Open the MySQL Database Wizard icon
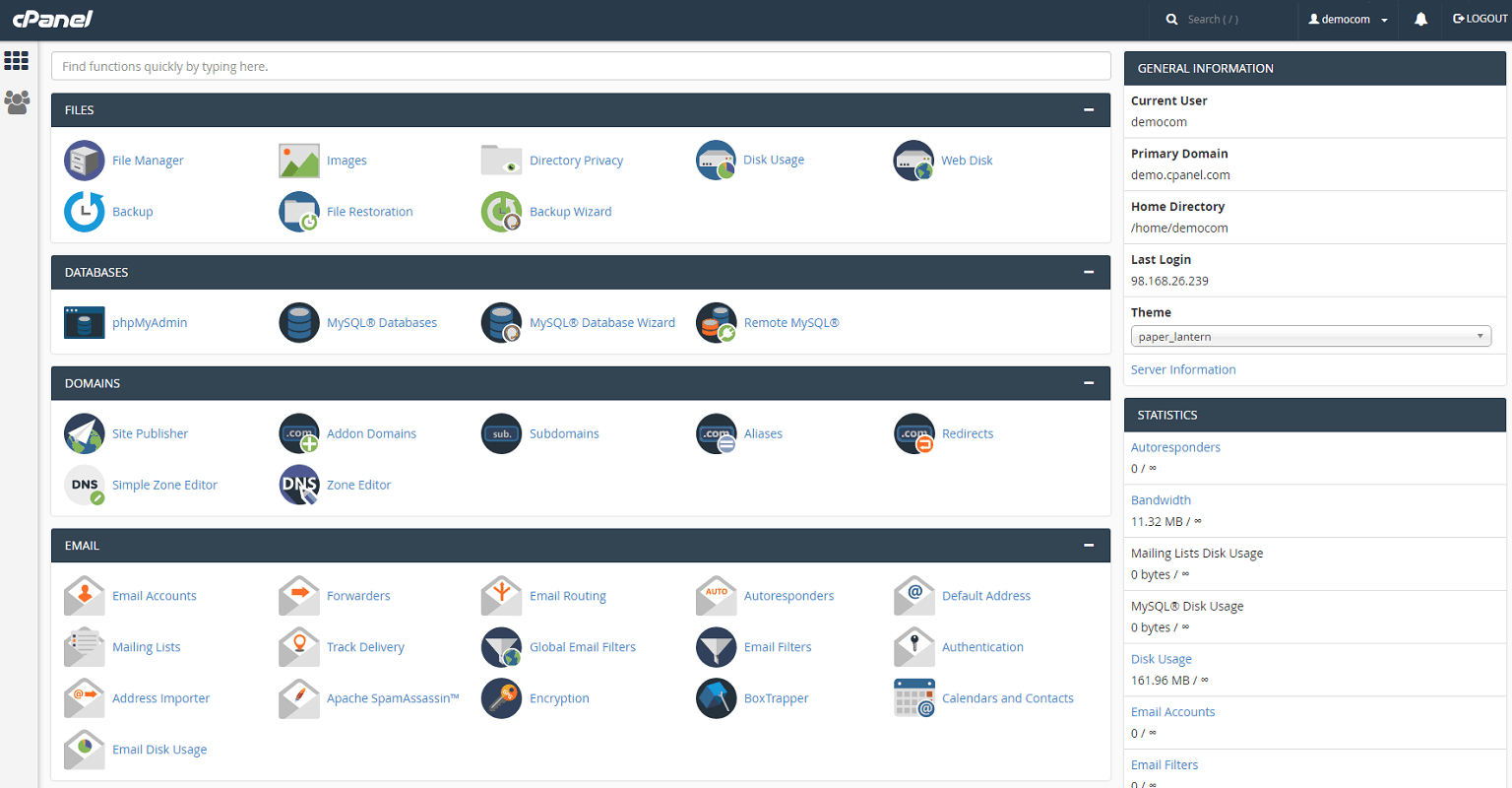Image resolution: width=1512 pixels, height=788 pixels. [501, 322]
